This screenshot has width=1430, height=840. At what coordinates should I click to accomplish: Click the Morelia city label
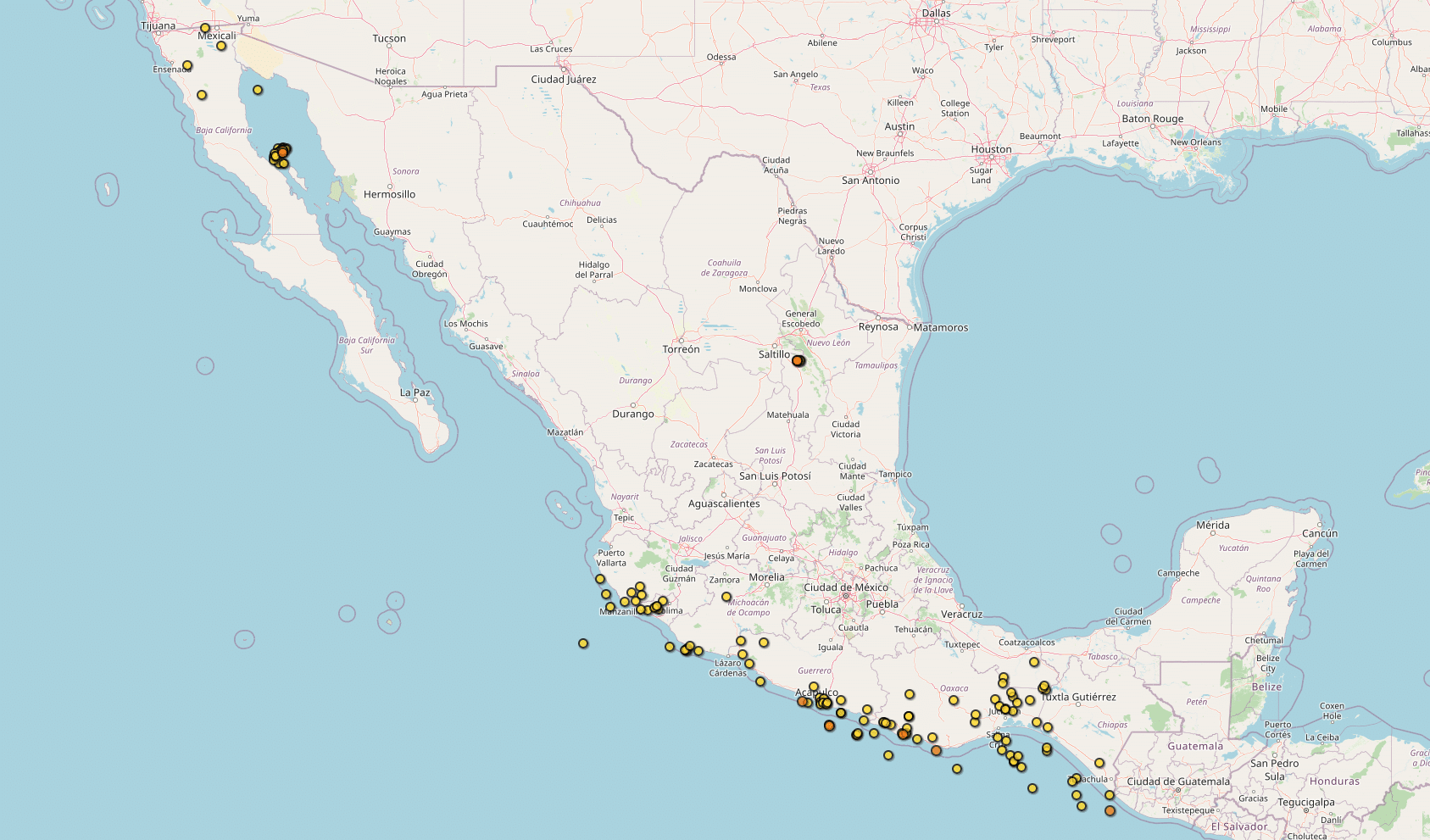767,577
